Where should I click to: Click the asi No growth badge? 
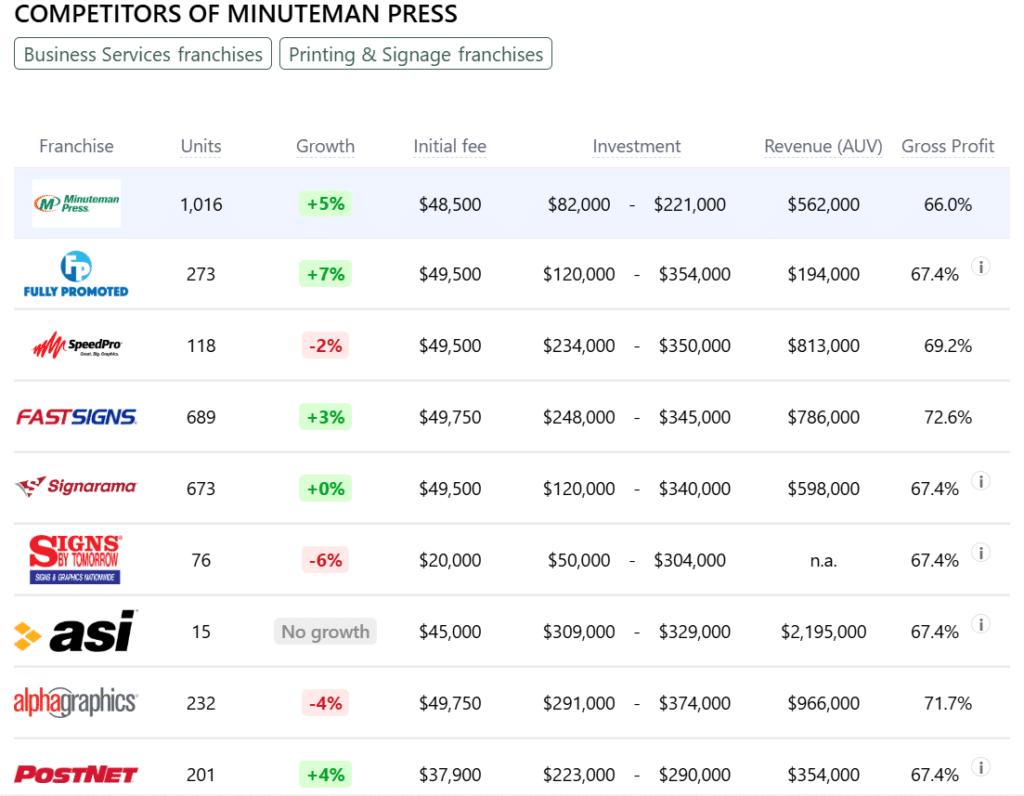point(325,631)
